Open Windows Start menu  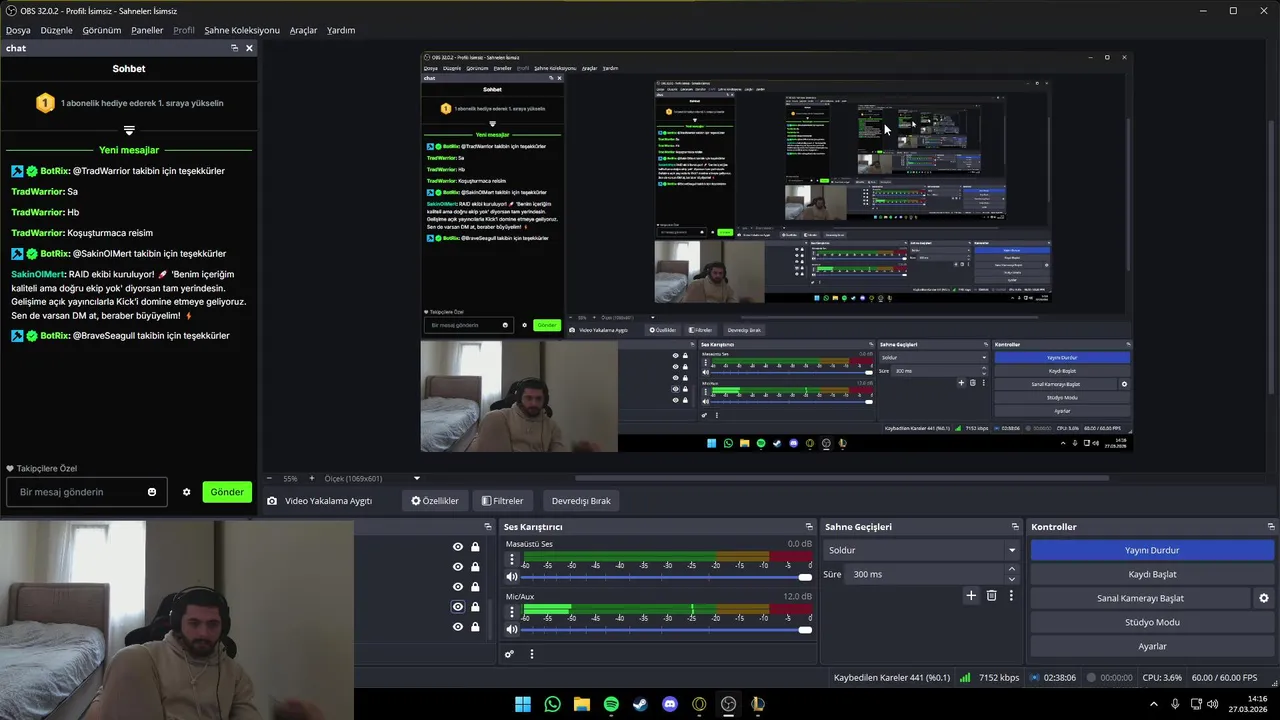[x=523, y=704]
